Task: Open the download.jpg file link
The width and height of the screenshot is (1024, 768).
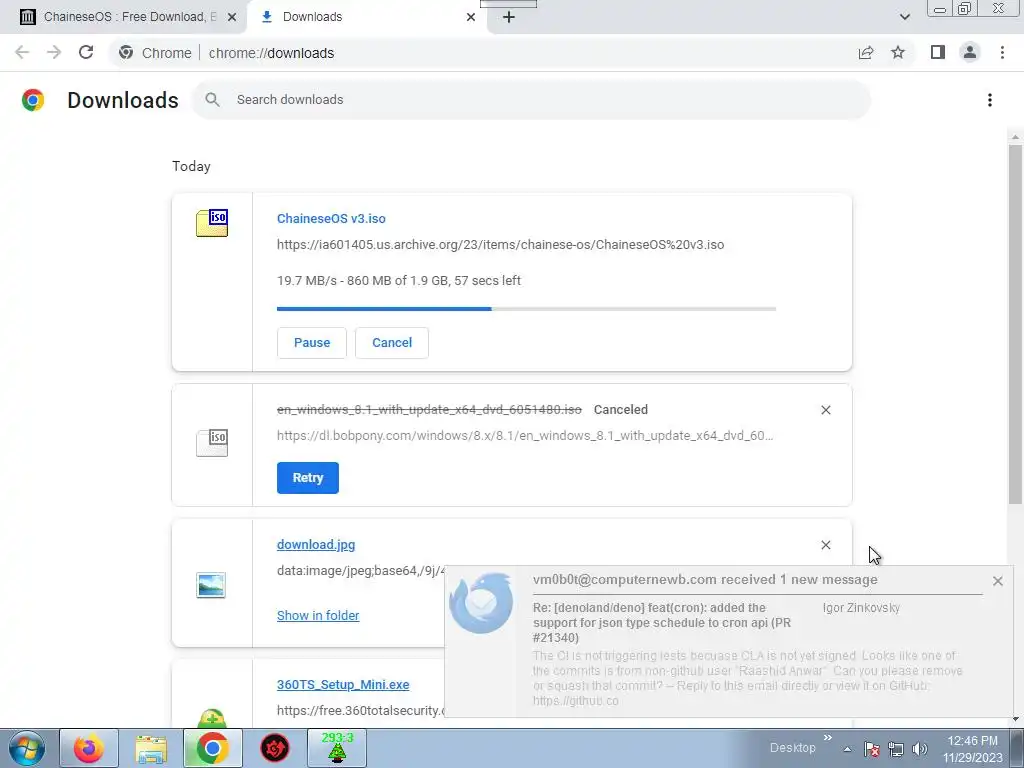Action: click(x=316, y=545)
